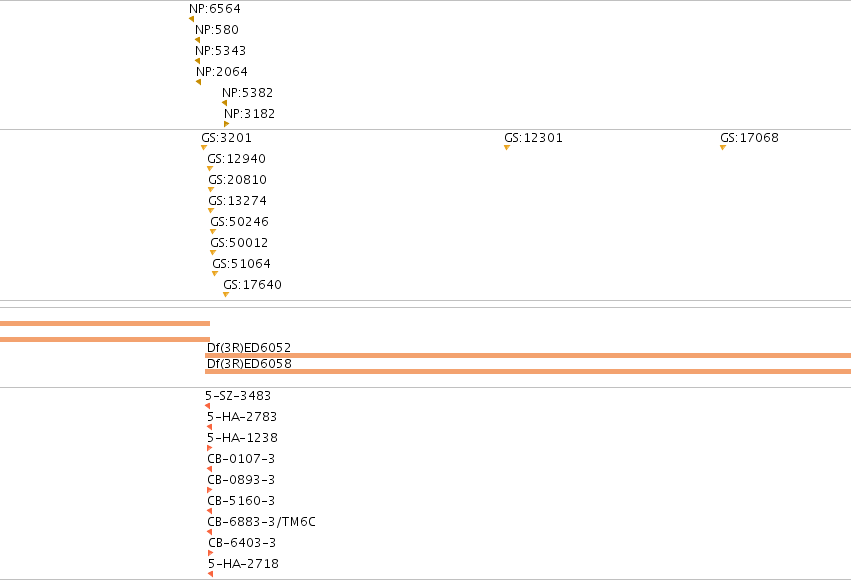Screen dimensions: 851x580
Task: Click the red marker under CB-6883-3/TM6C
Action: point(209,532)
